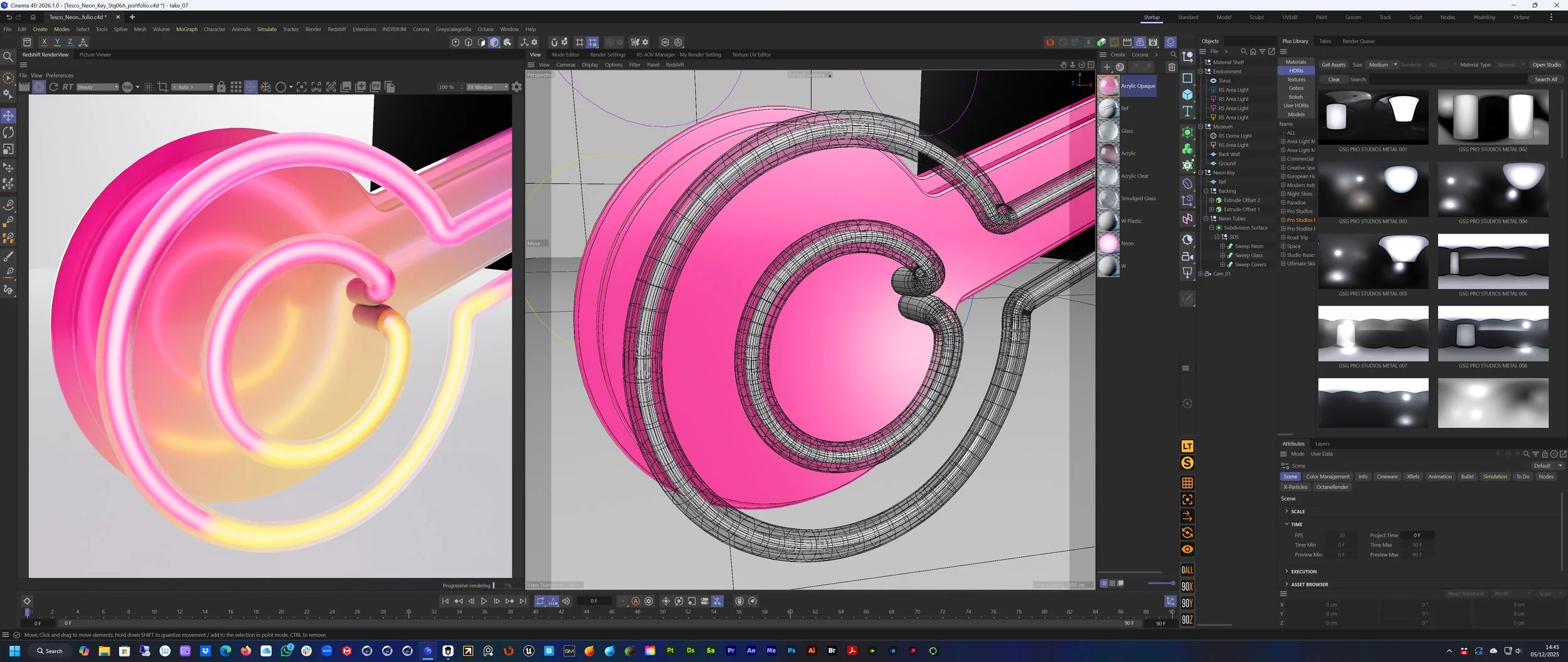Click the orange LT plugin icon
Screen dimensions: 1568x662
click(x=1187, y=446)
